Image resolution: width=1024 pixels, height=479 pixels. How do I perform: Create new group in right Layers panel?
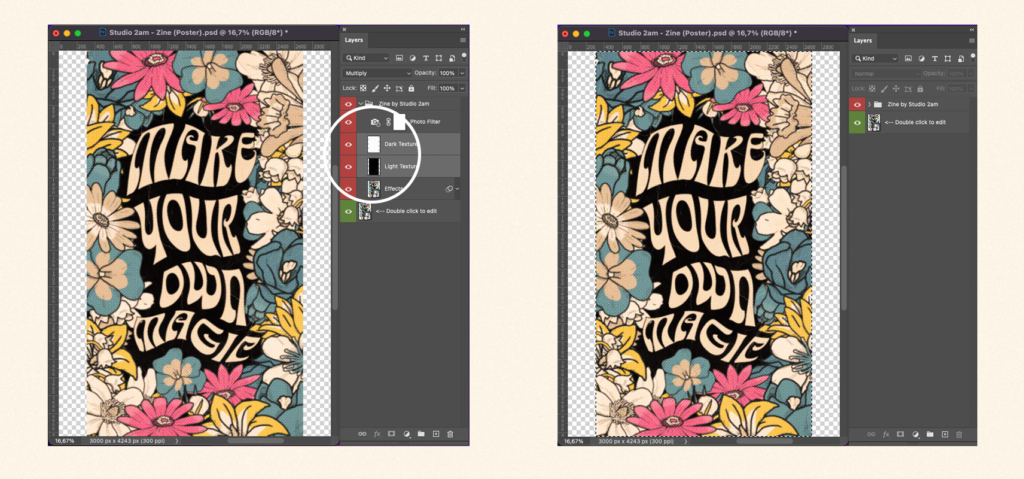click(930, 434)
